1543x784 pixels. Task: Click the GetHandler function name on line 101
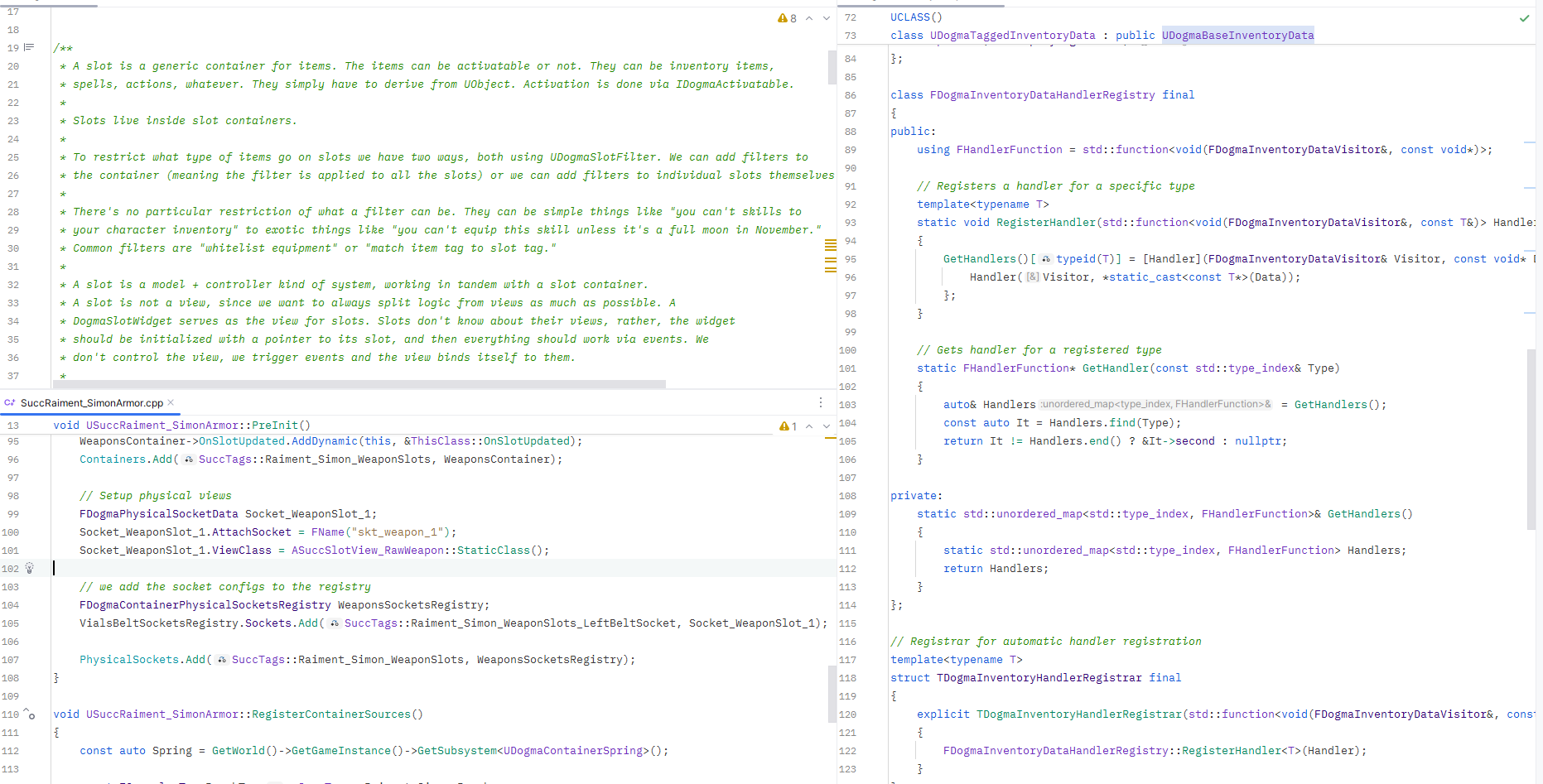pyautogui.click(x=1115, y=368)
